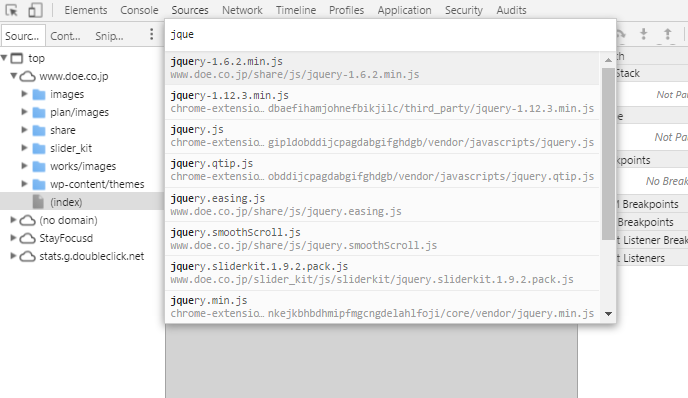Open the jquery.qtip.js result

[382, 170]
